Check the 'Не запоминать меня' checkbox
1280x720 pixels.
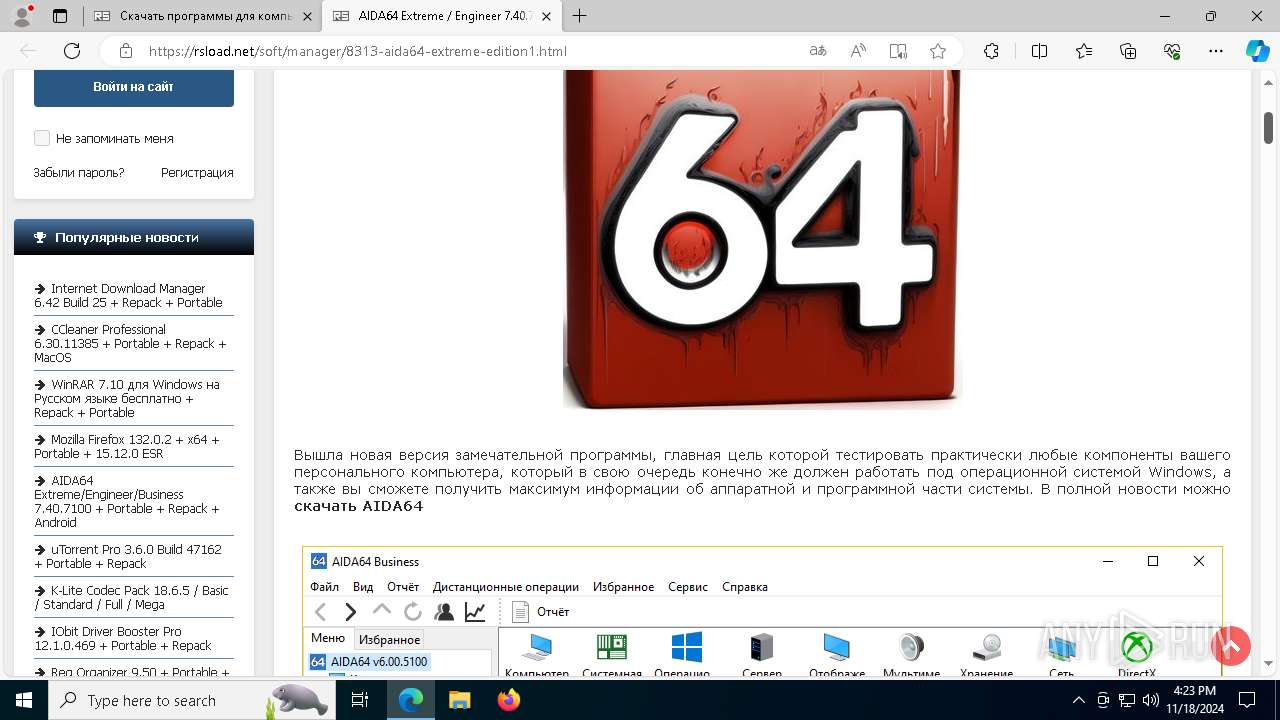click(x=42, y=138)
